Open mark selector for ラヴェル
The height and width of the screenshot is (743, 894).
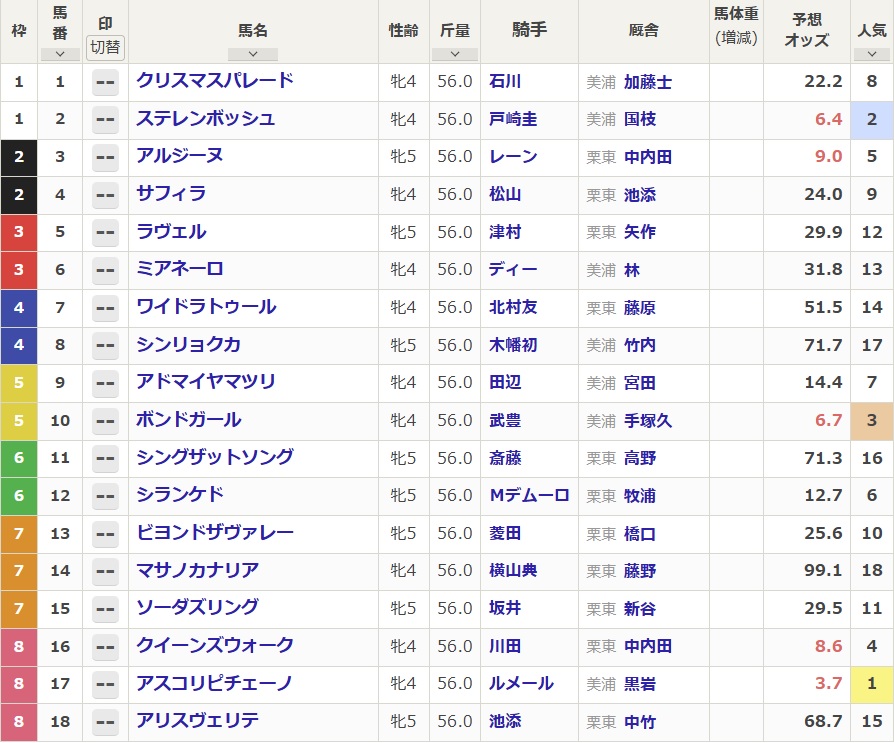[x=105, y=233]
